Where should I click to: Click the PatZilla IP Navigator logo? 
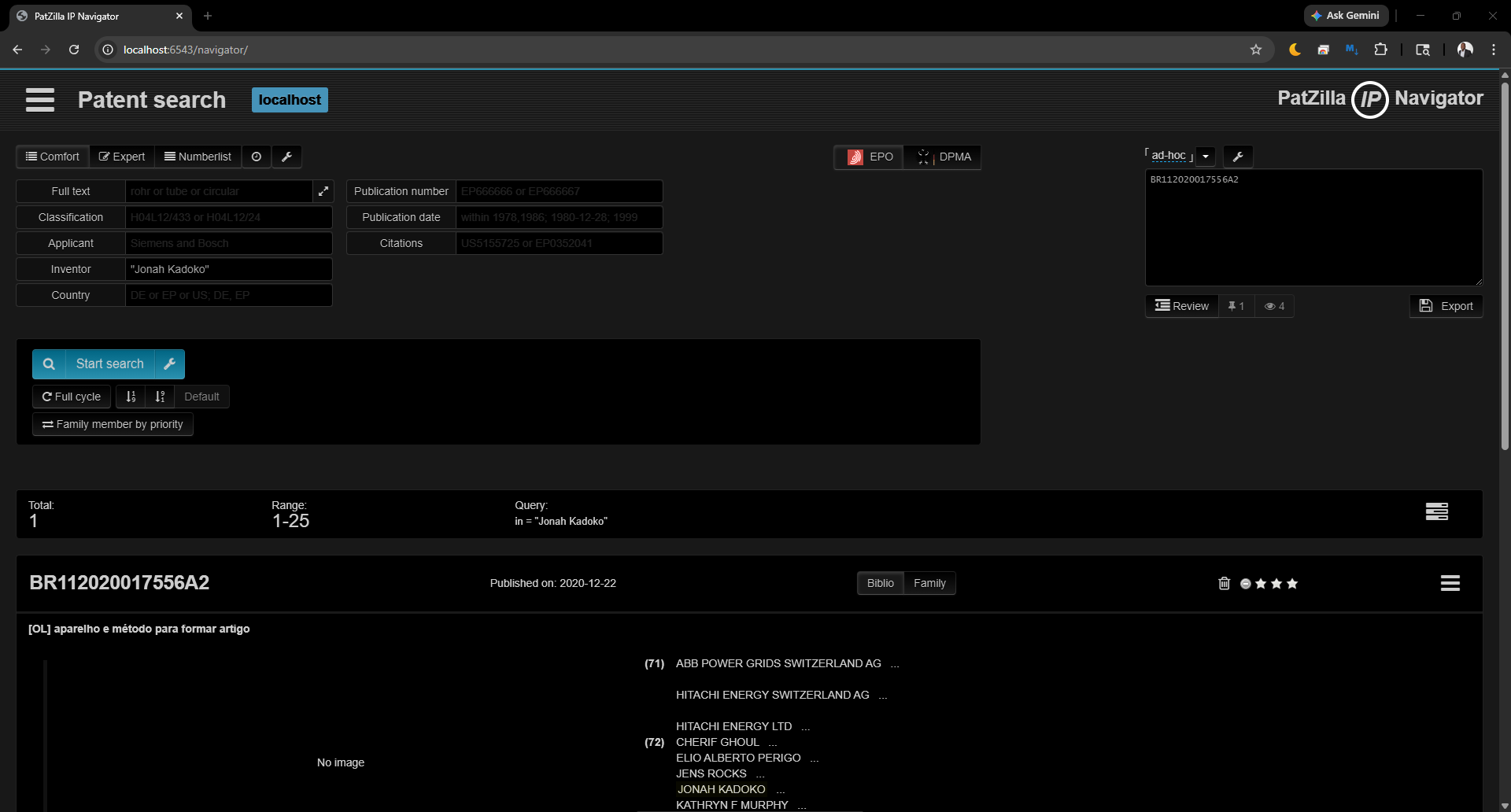(x=1380, y=99)
